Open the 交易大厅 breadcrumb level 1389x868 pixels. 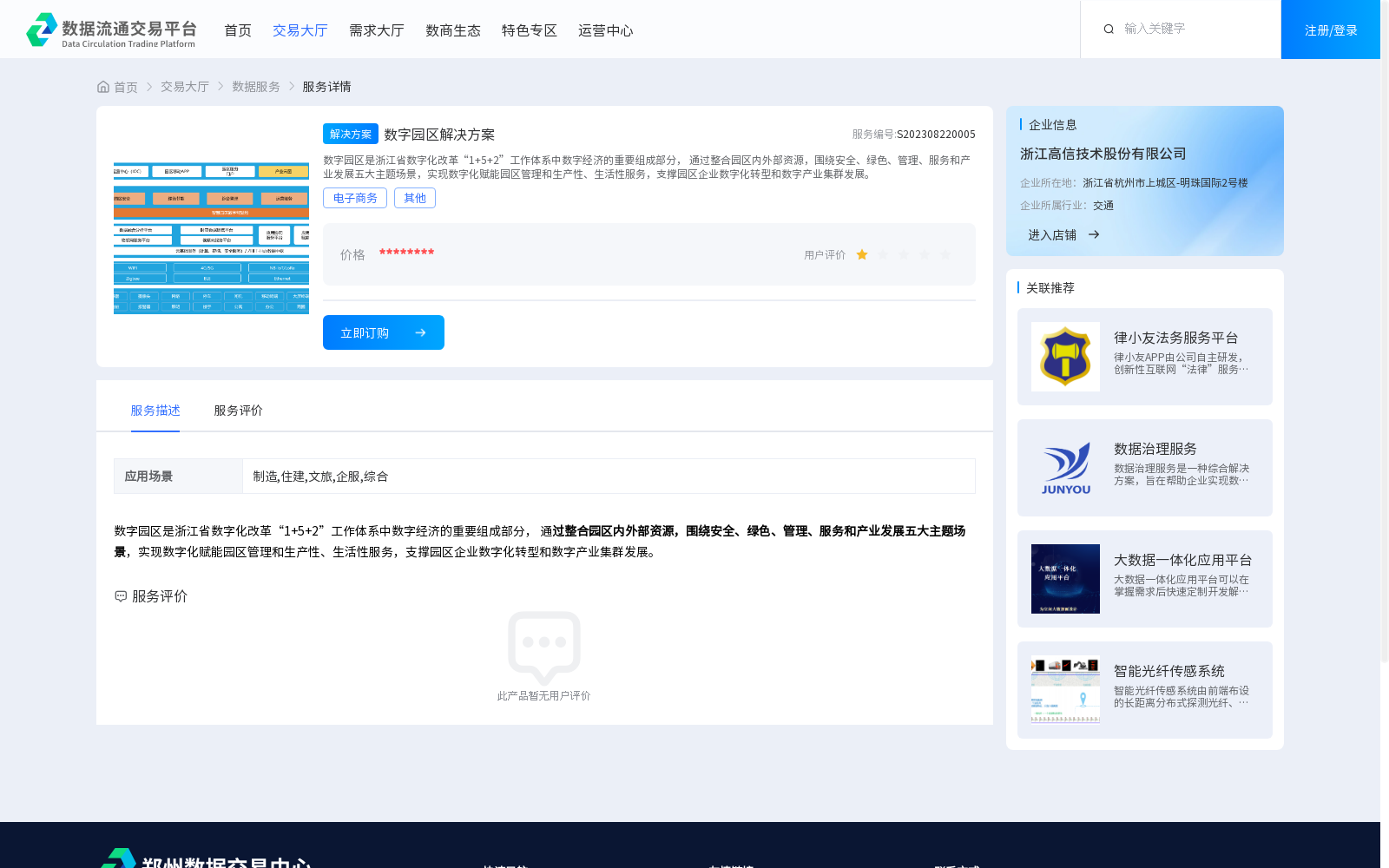(x=184, y=86)
